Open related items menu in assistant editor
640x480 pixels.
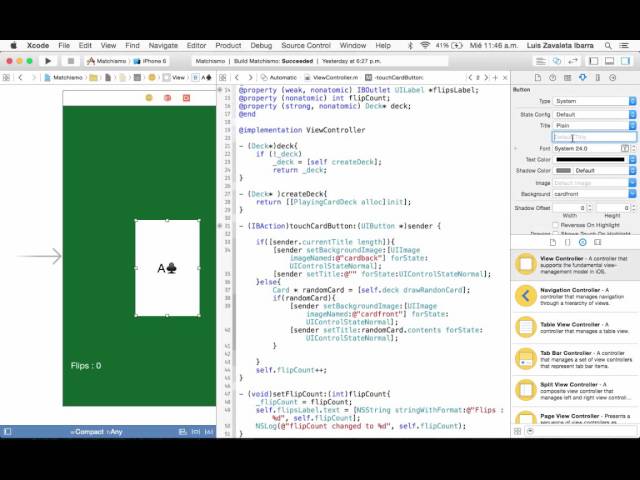click(222, 78)
